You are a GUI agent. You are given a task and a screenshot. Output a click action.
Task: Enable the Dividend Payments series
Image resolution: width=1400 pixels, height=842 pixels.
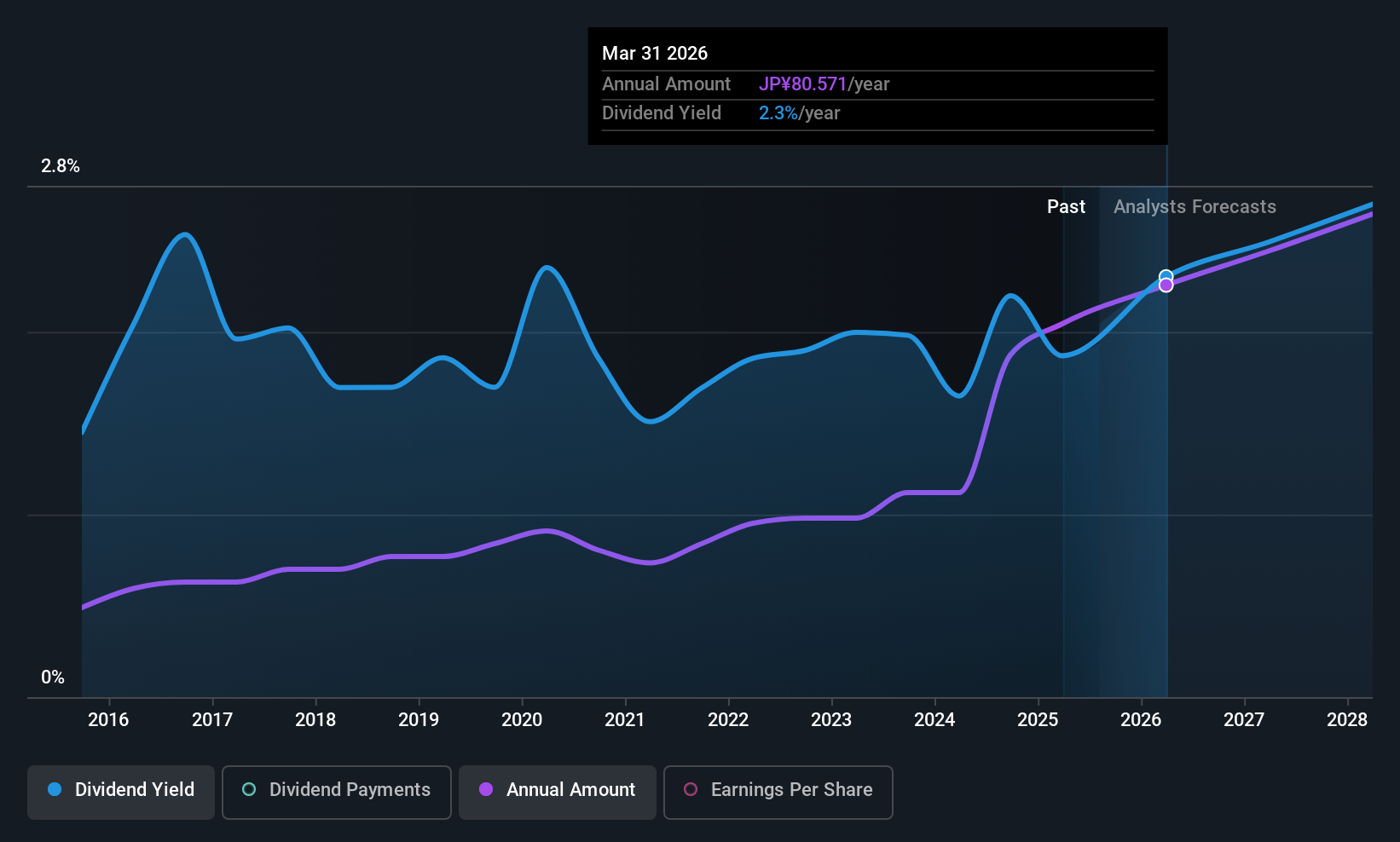(x=336, y=791)
